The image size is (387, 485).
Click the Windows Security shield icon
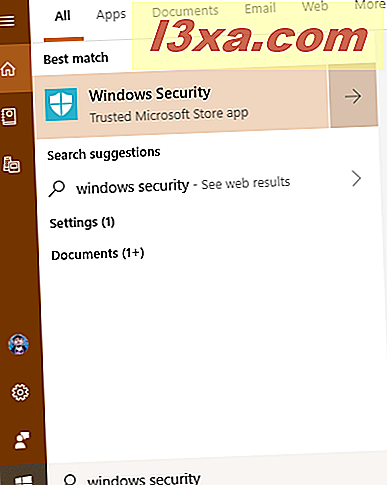point(61,104)
